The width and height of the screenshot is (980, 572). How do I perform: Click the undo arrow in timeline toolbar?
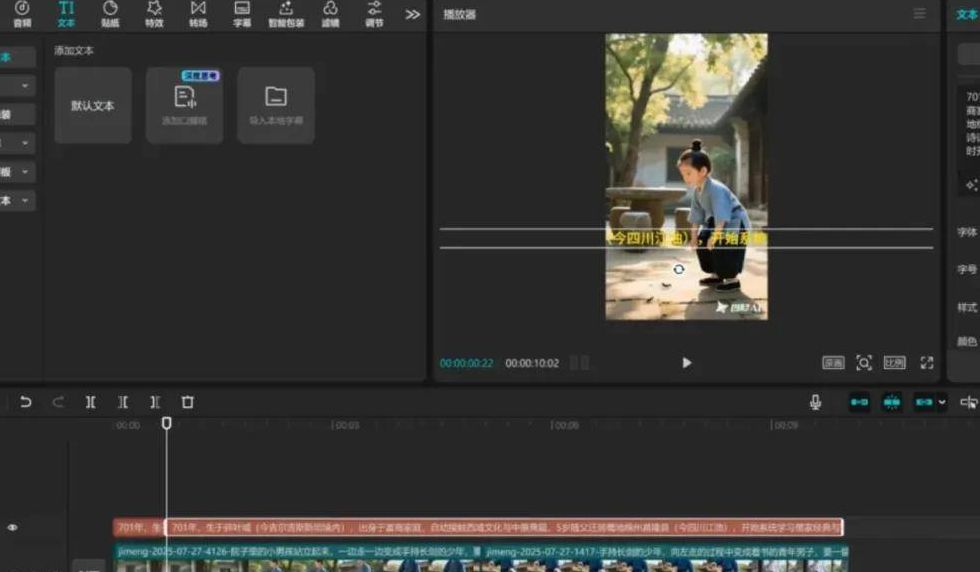click(26, 402)
